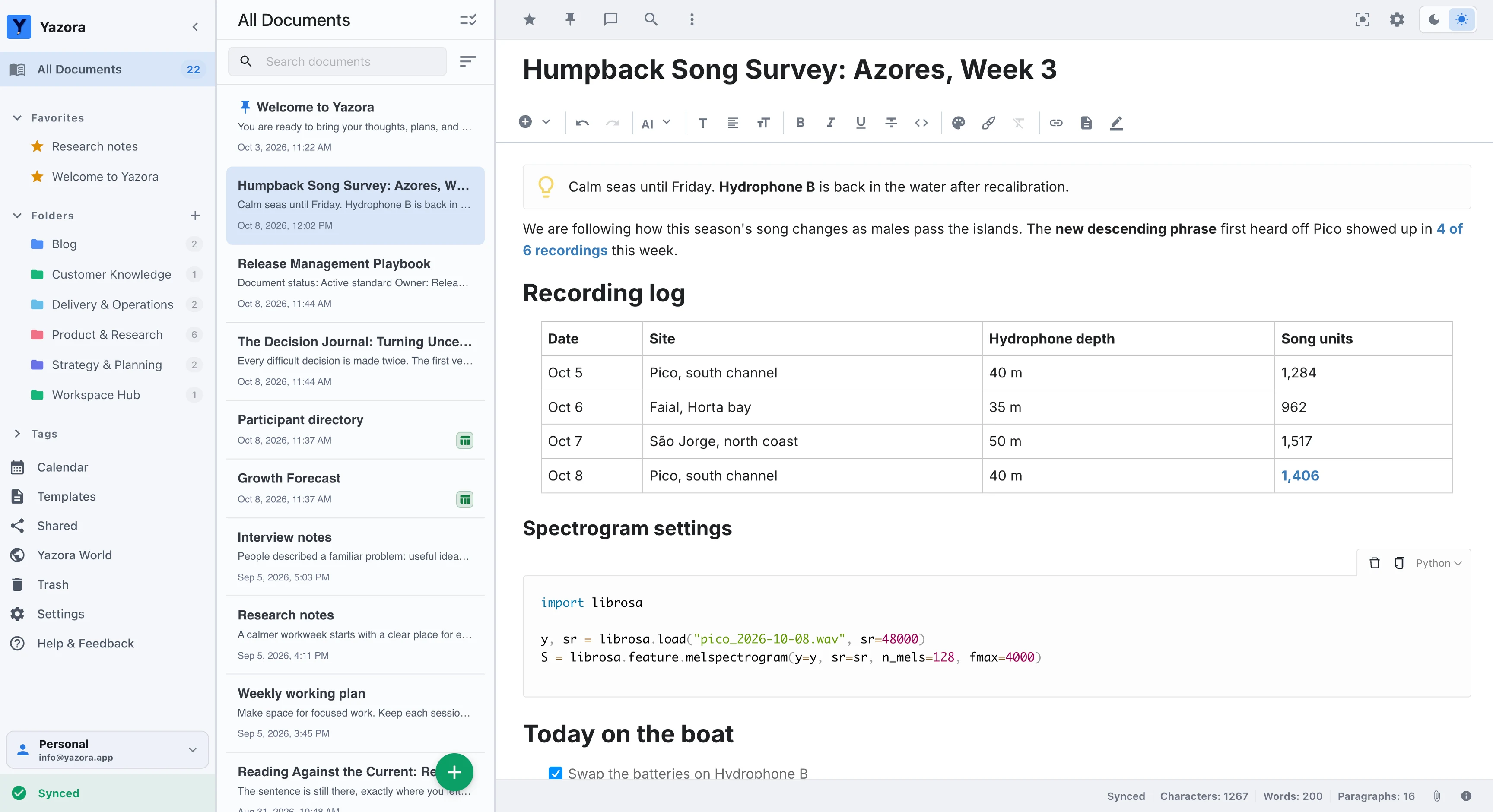The width and height of the screenshot is (1493, 812).
Task: Star this document as favorite
Action: [529, 20]
